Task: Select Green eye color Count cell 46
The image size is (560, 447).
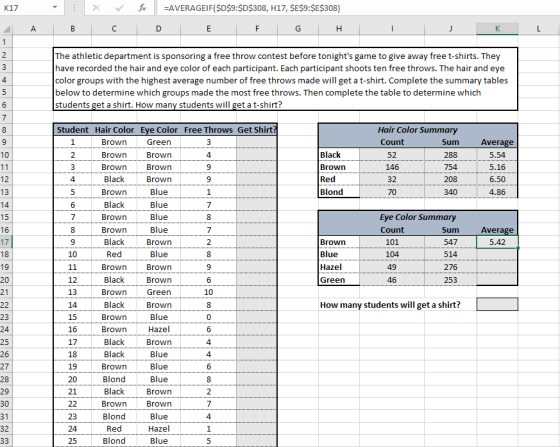Action: 392,280
